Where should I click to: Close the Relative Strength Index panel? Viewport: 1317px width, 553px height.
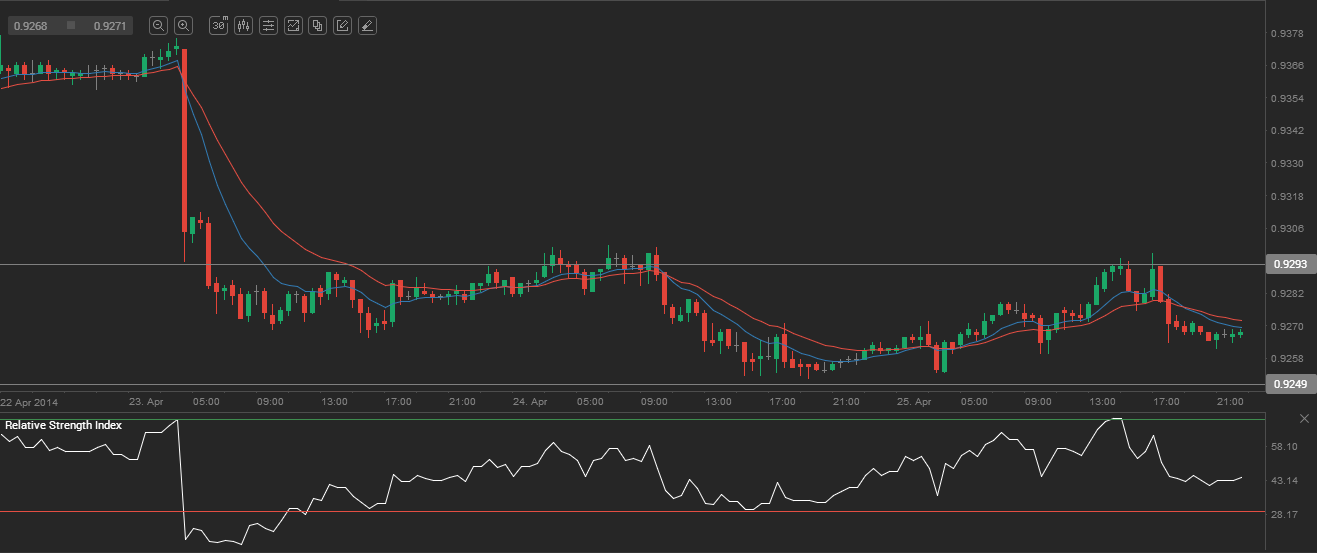coord(1304,417)
